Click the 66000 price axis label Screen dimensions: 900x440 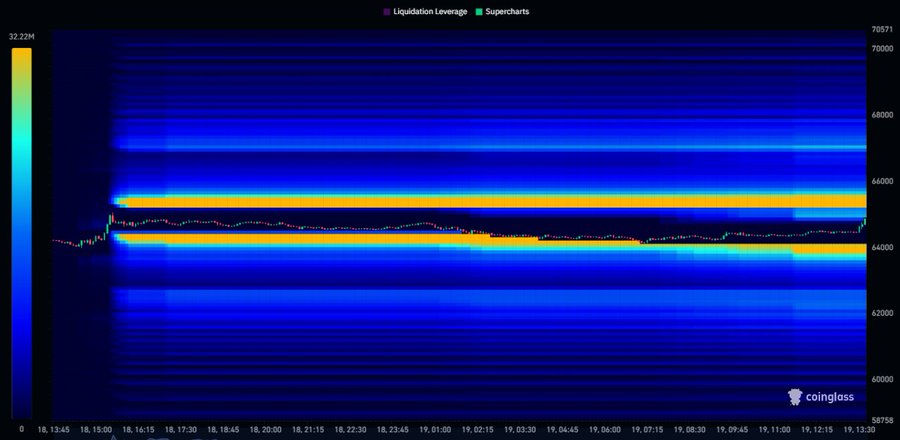click(x=882, y=181)
